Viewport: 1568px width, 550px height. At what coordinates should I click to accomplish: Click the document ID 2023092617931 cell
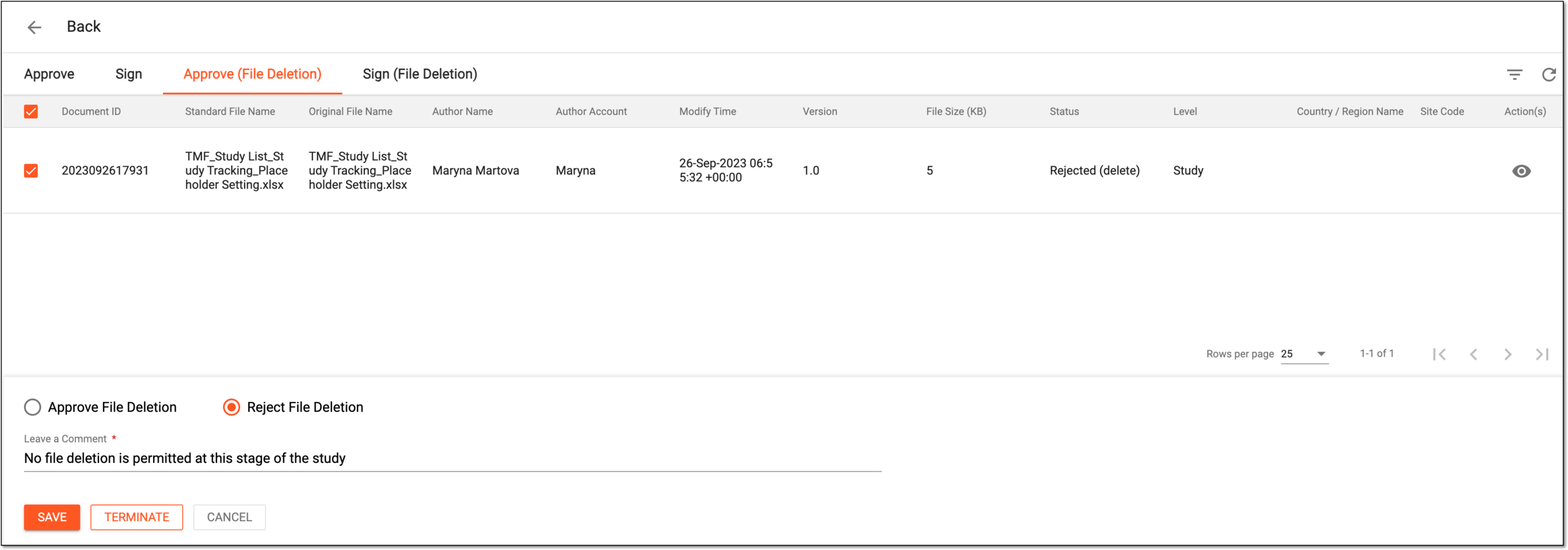105,171
